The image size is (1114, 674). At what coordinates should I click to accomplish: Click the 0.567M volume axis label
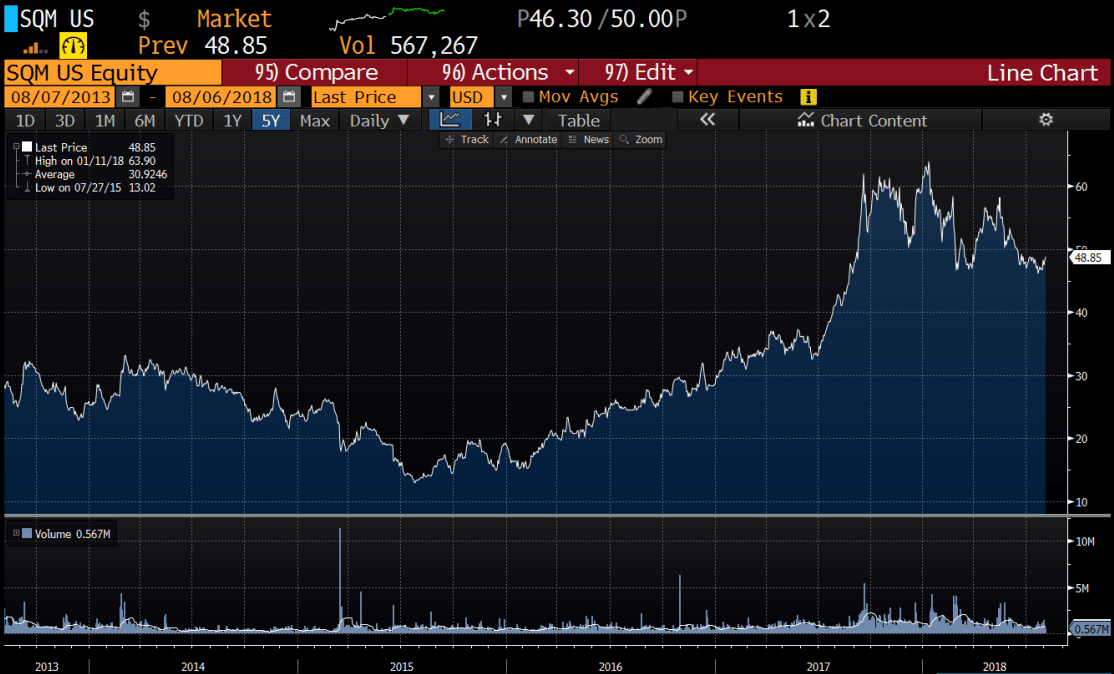[x=1089, y=629]
